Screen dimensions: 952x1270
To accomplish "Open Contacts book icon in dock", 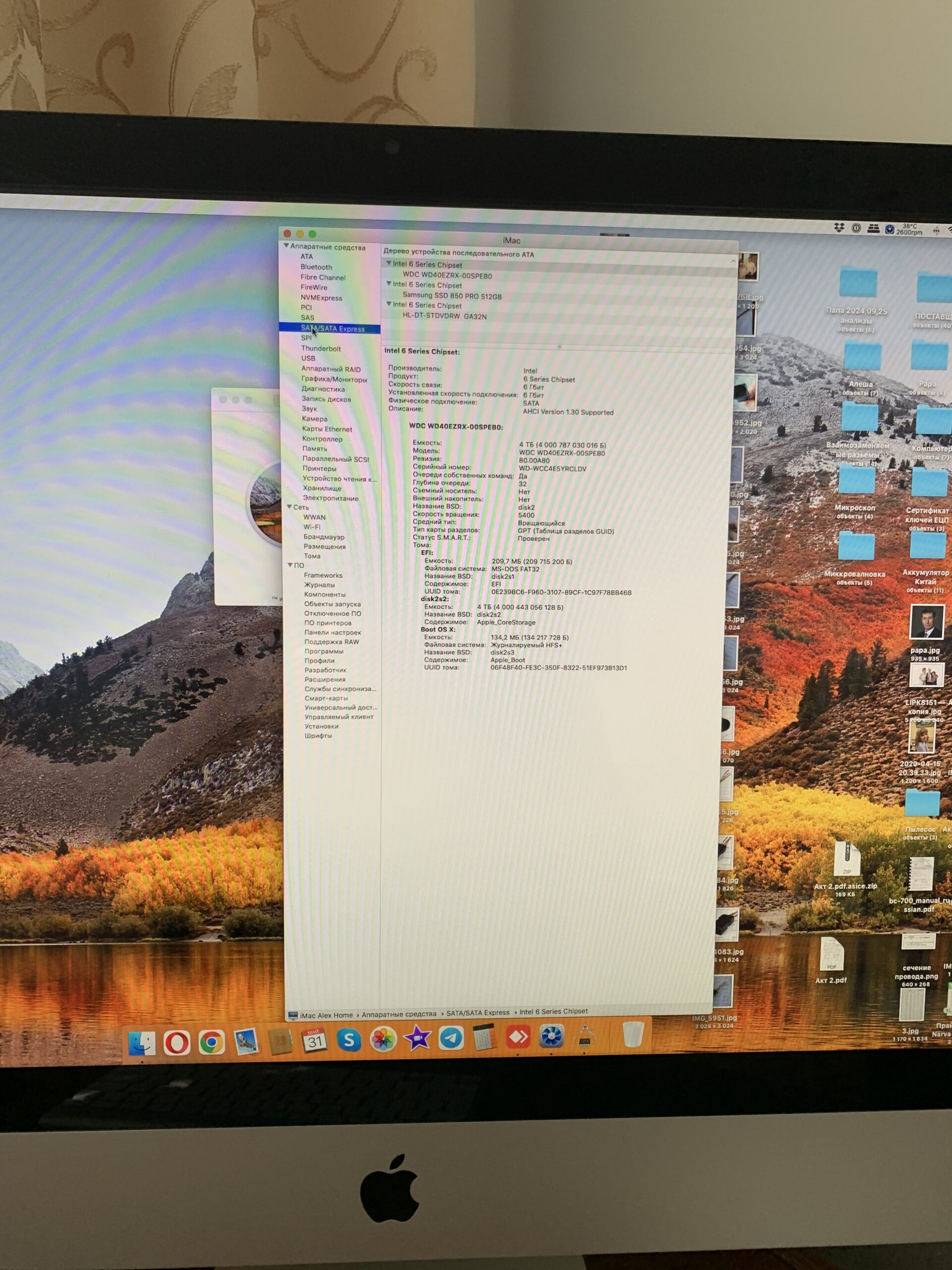I will (x=280, y=1041).
